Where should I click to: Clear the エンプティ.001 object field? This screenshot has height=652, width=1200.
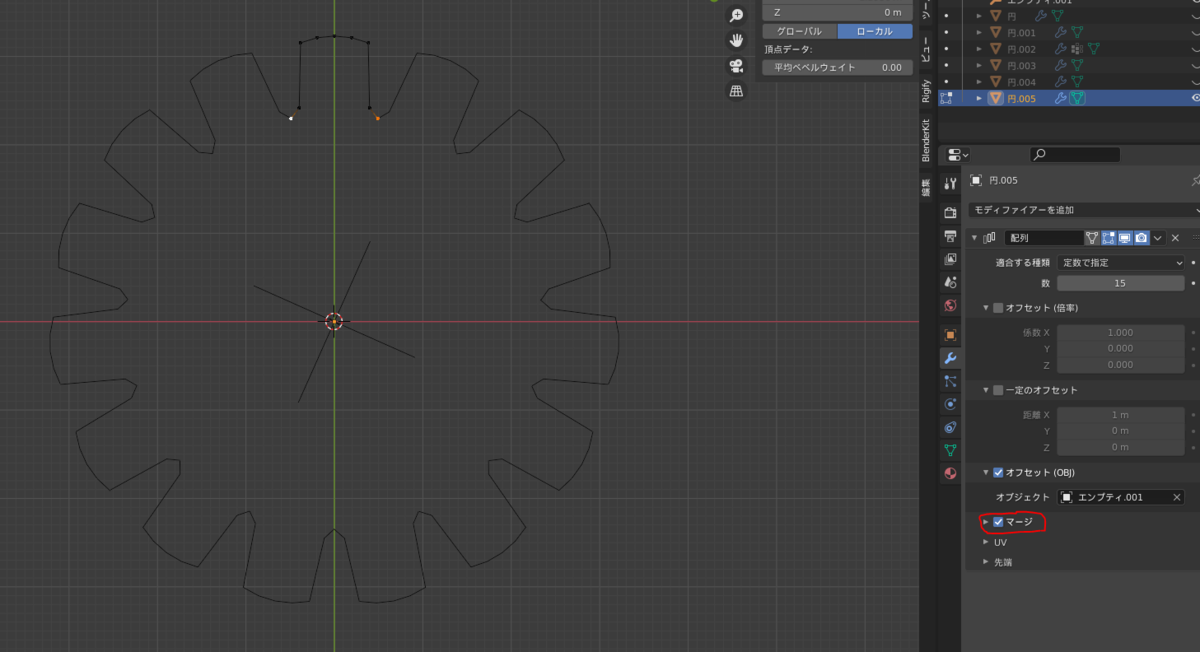click(1177, 497)
